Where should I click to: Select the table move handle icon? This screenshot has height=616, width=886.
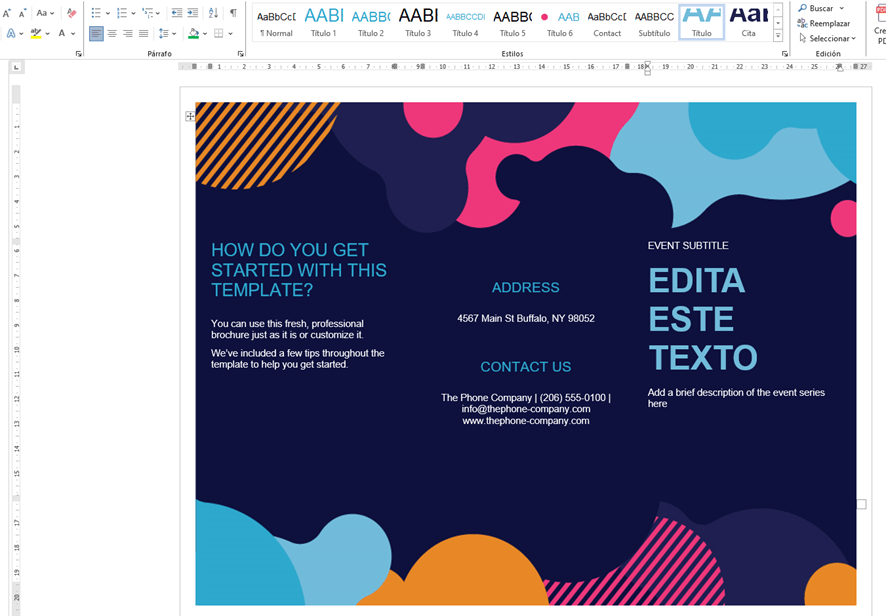tap(189, 116)
